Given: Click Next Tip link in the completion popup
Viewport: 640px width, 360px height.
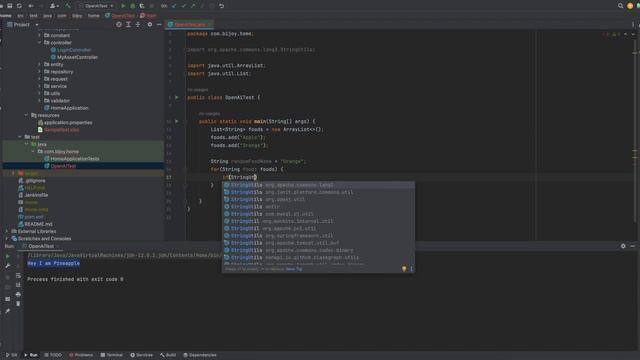Looking at the screenshot, I should [x=294, y=269].
